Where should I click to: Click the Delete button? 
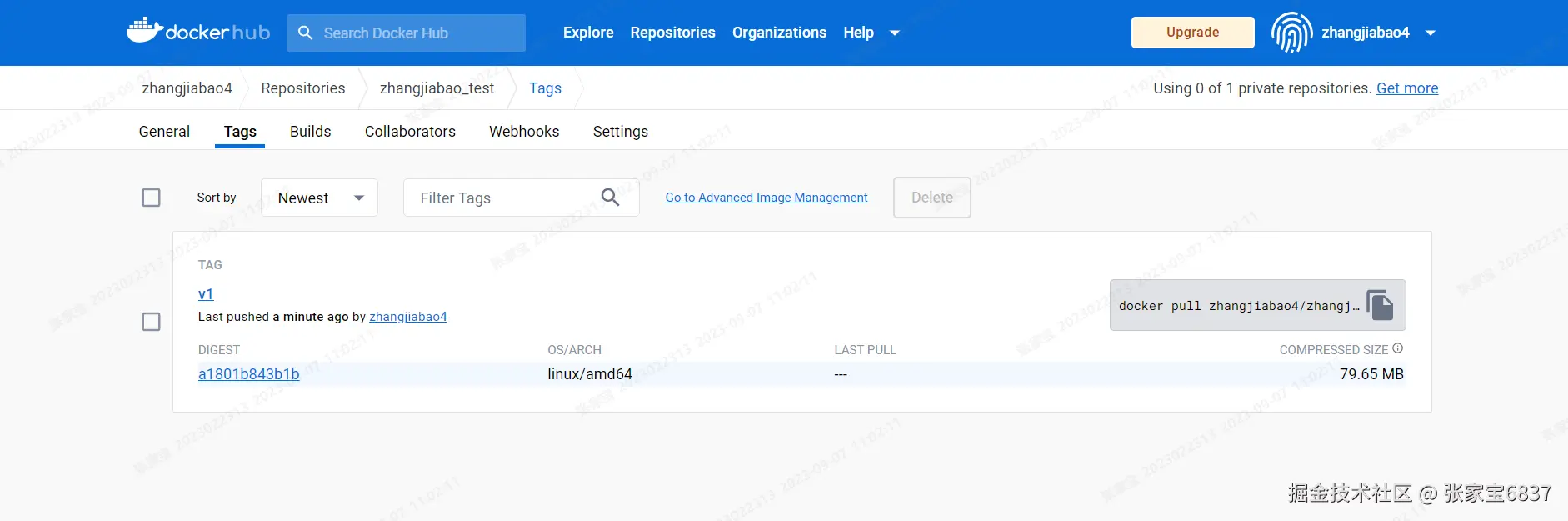pos(932,198)
